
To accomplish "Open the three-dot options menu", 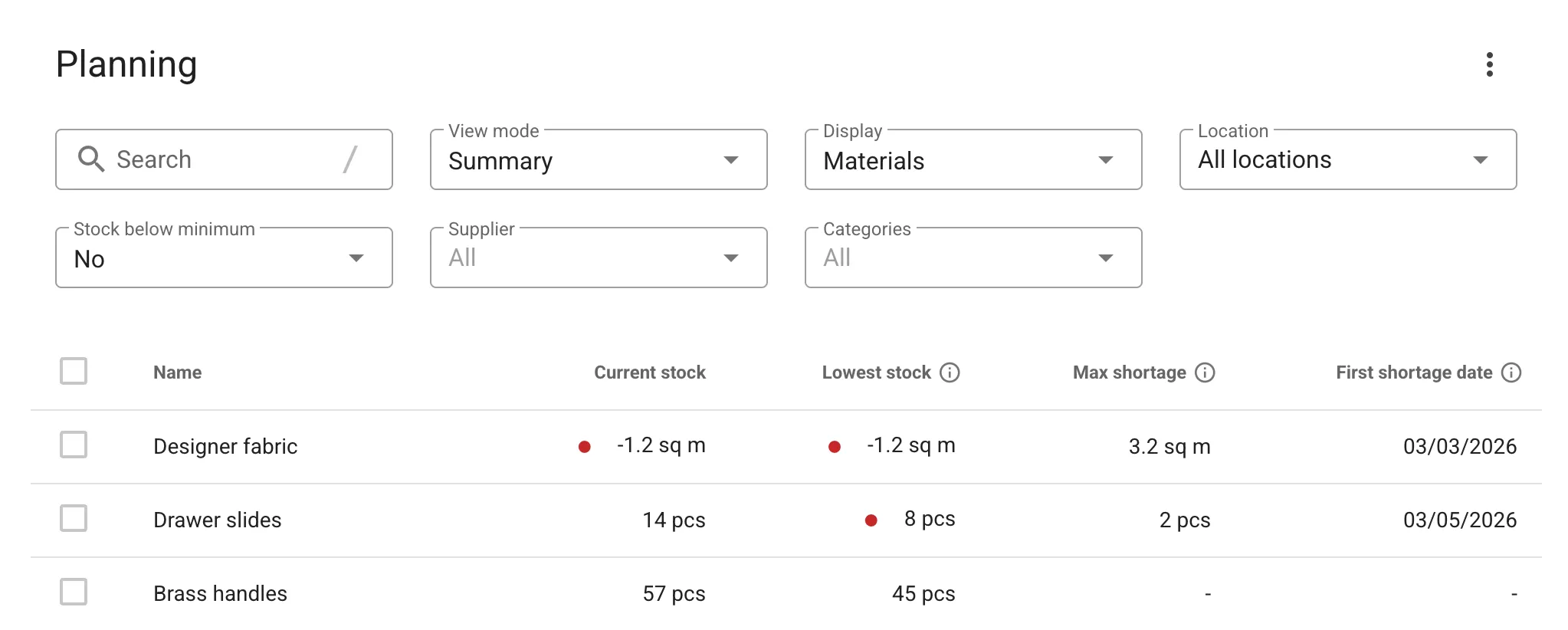I will coord(1489,66).
